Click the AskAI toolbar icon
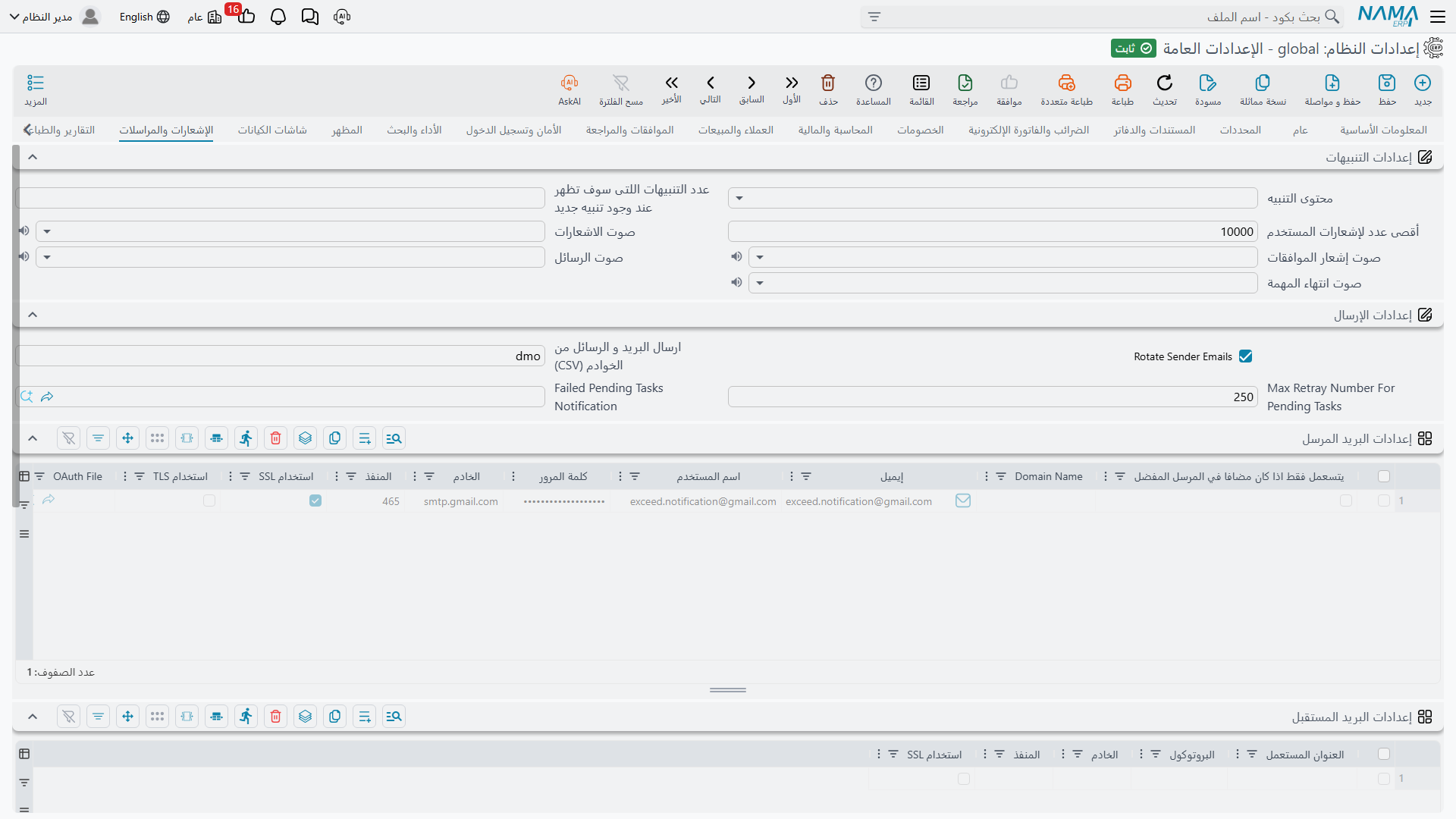 point(570,83)
